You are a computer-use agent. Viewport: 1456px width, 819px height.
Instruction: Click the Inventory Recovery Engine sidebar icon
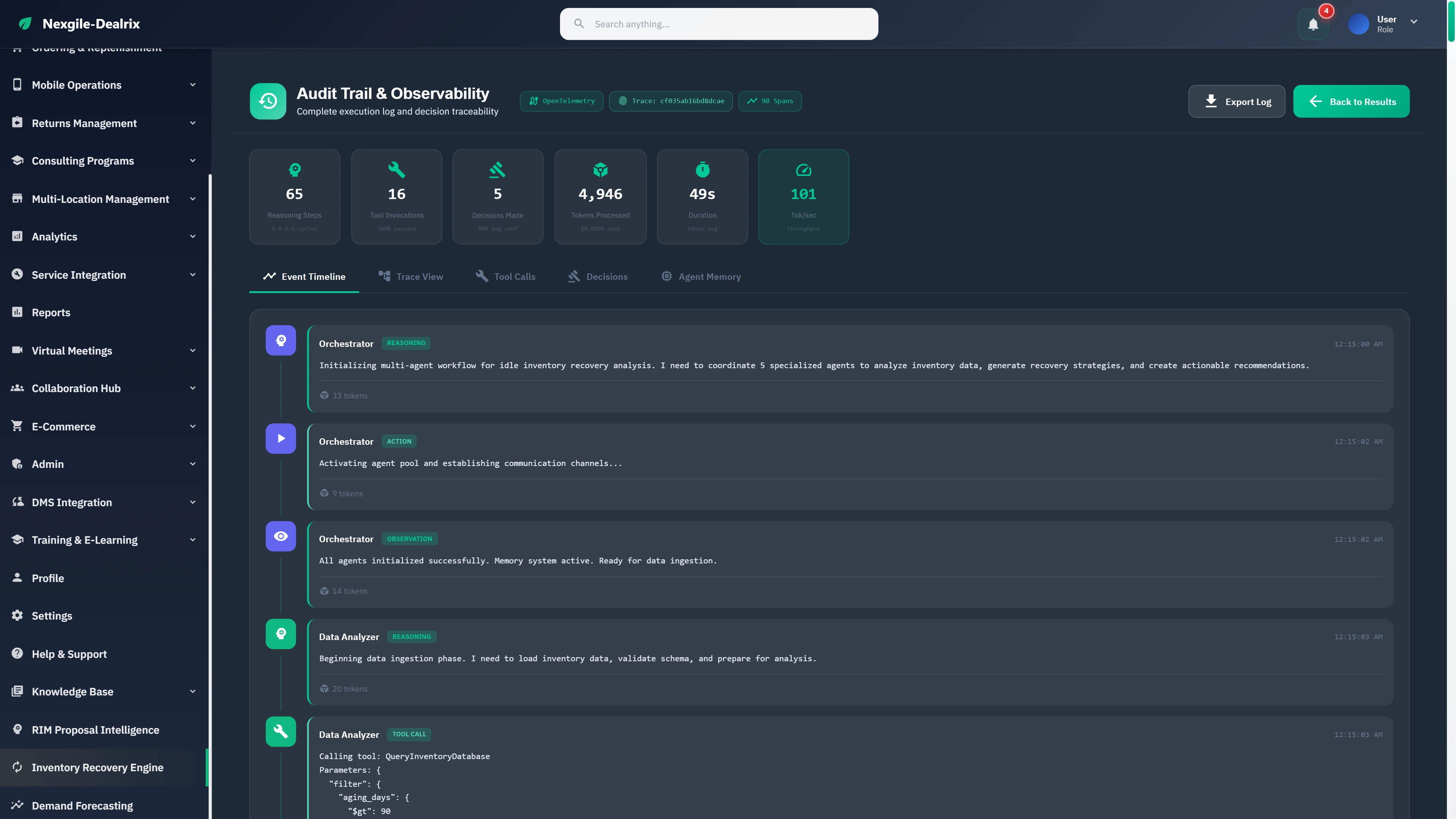pyautogui.click(x=17, y=767)
